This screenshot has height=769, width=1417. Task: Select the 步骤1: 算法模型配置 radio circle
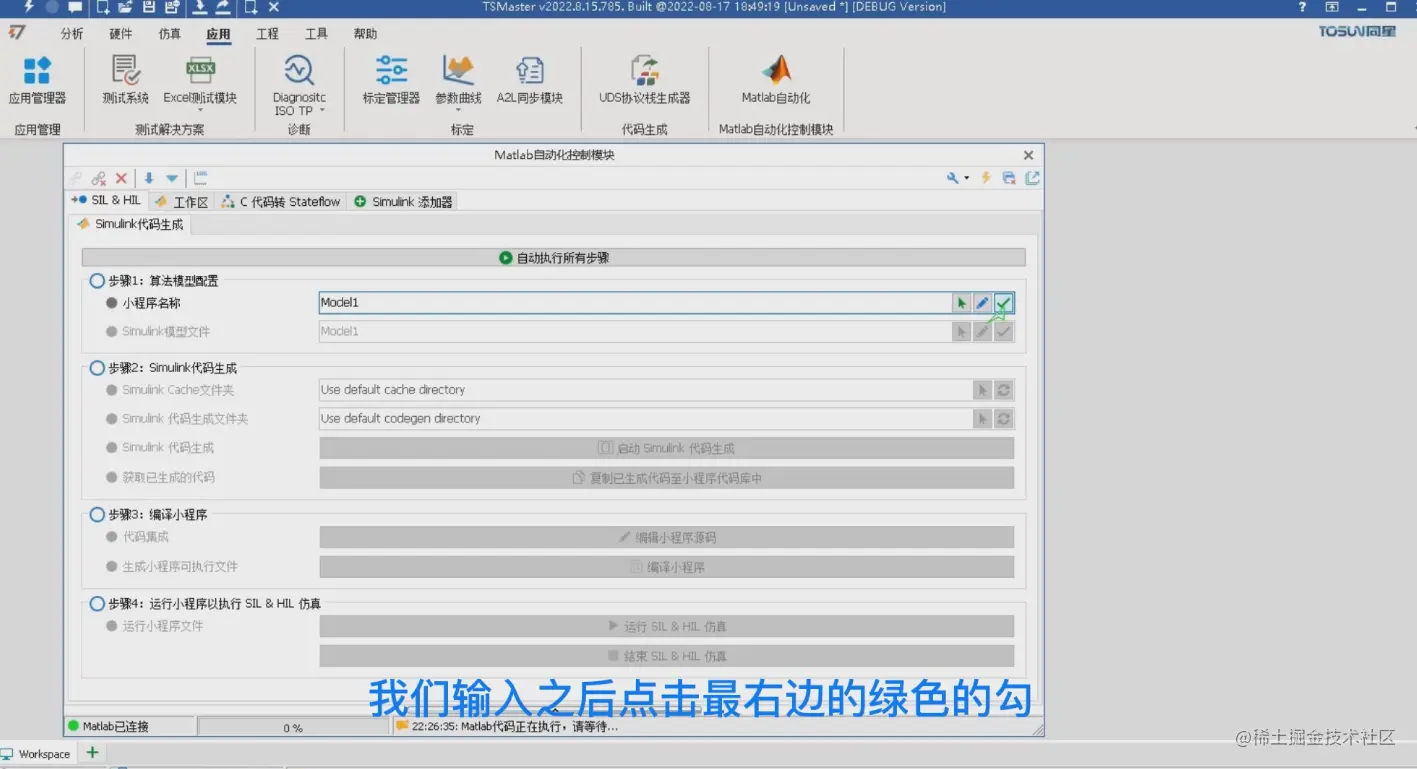point(97,281)
